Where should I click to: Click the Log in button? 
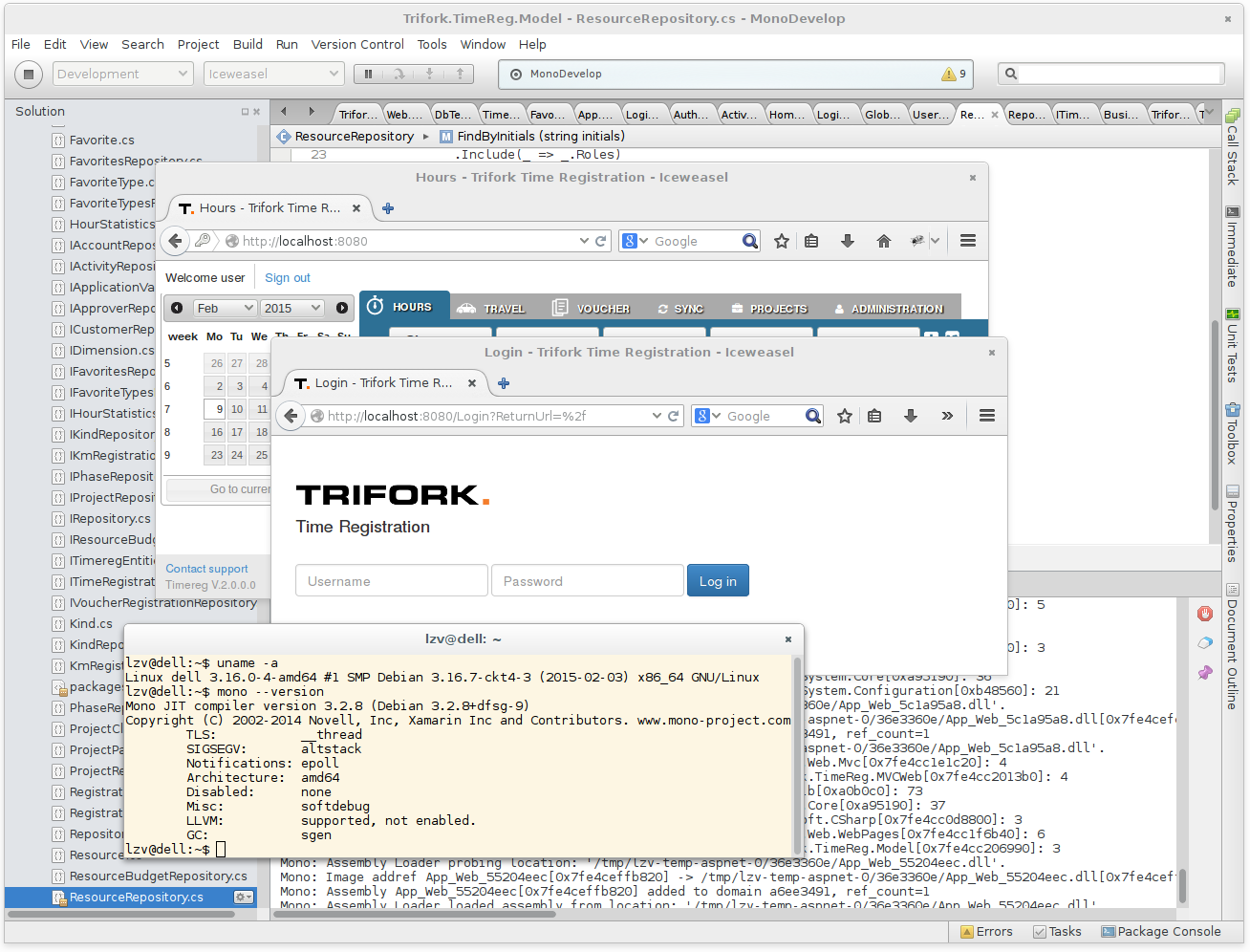[x=718, y=580]
